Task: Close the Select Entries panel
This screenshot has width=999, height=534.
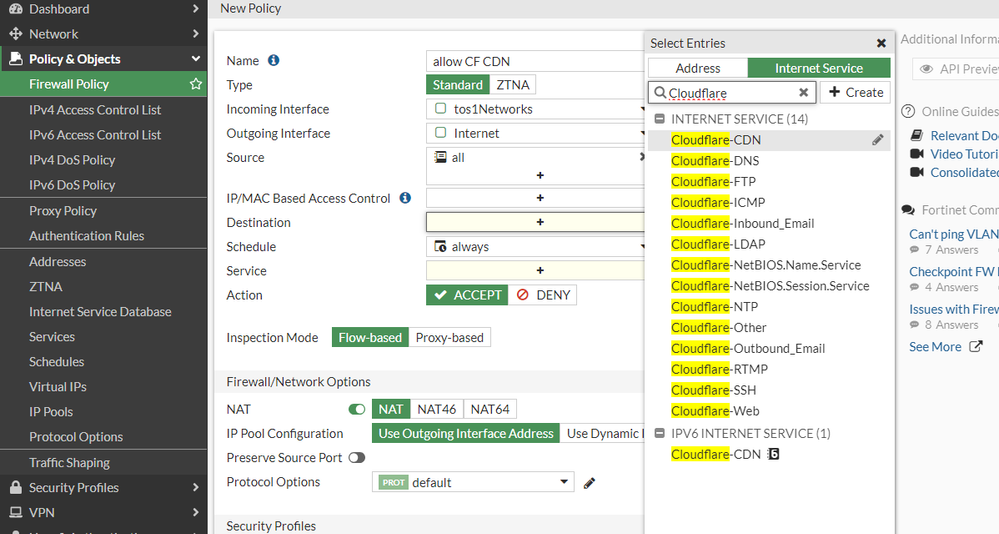Action: point(881,44)
